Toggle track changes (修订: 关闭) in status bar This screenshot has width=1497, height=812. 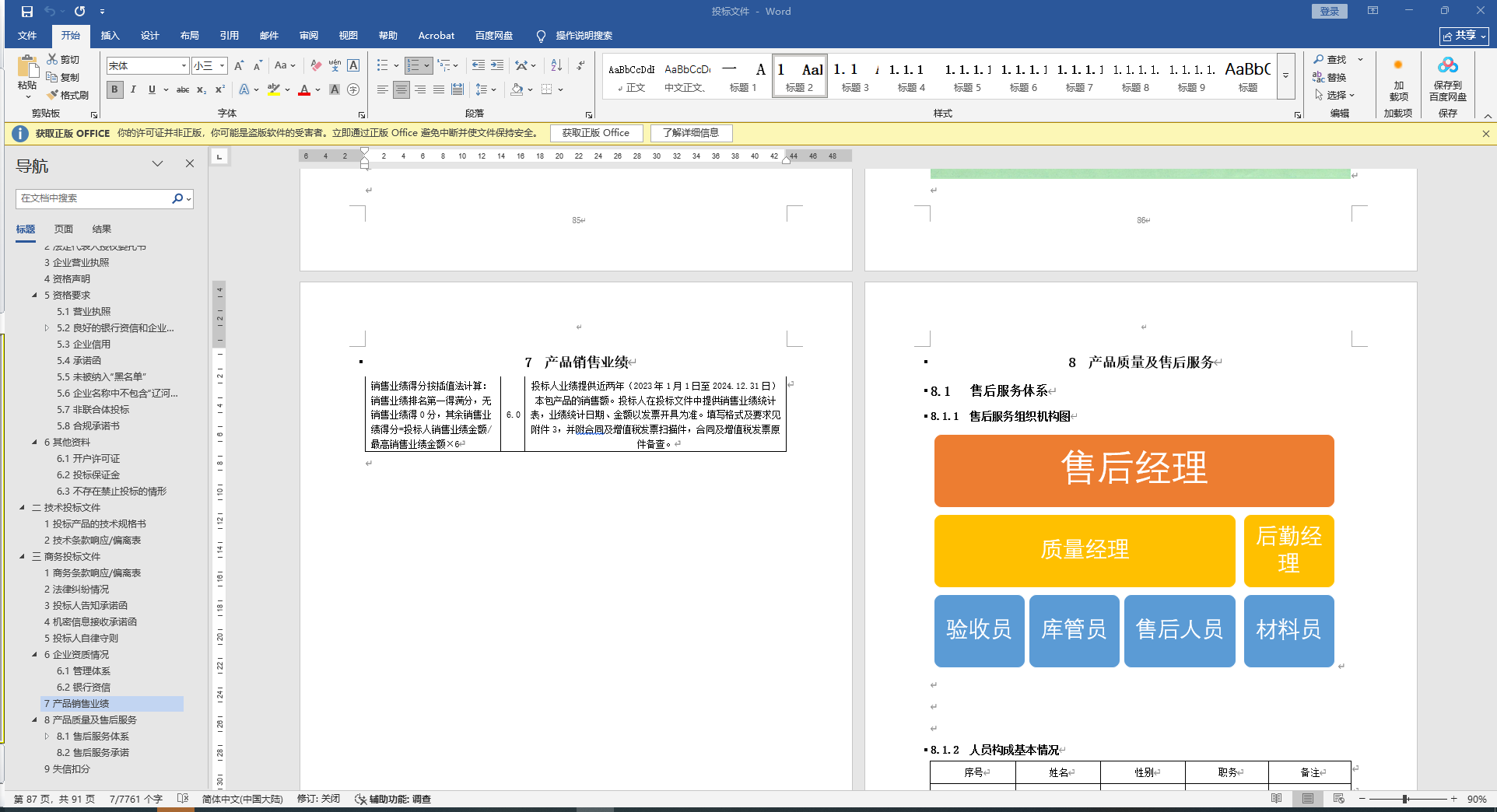(318, 799)
